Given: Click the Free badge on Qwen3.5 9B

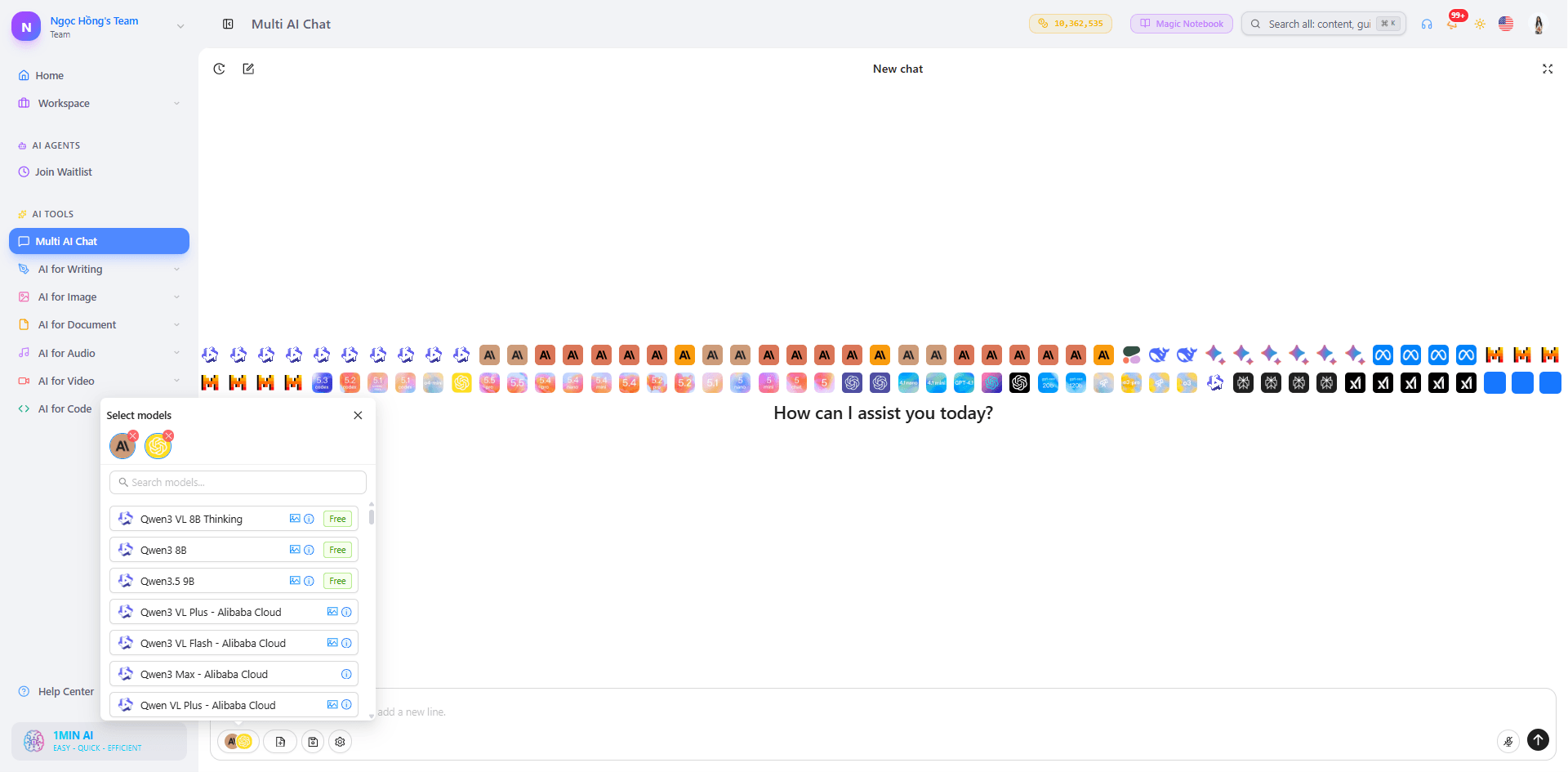Looking at the screenshot, I should 337,581.
